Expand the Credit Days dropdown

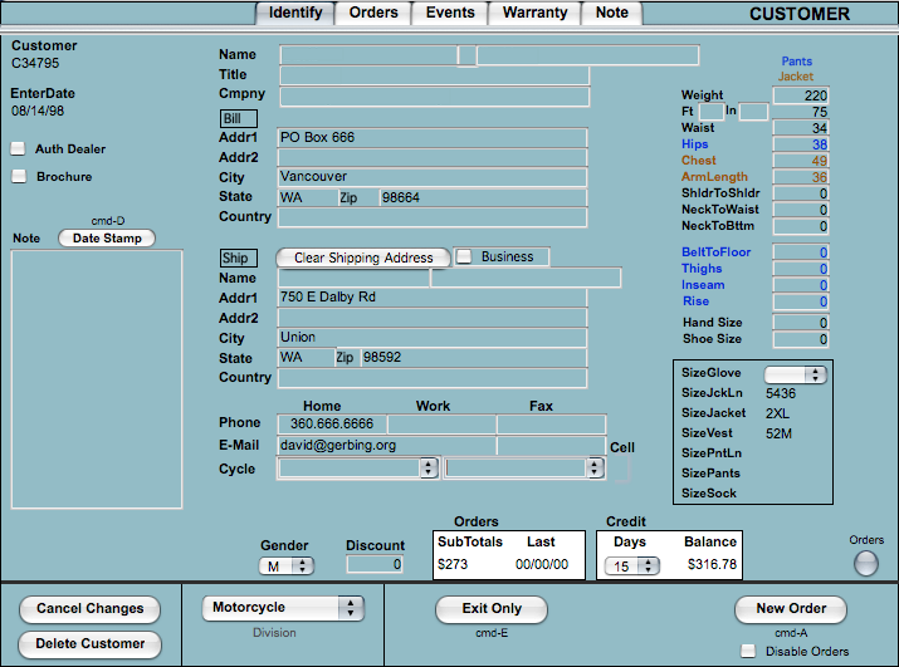633,566
